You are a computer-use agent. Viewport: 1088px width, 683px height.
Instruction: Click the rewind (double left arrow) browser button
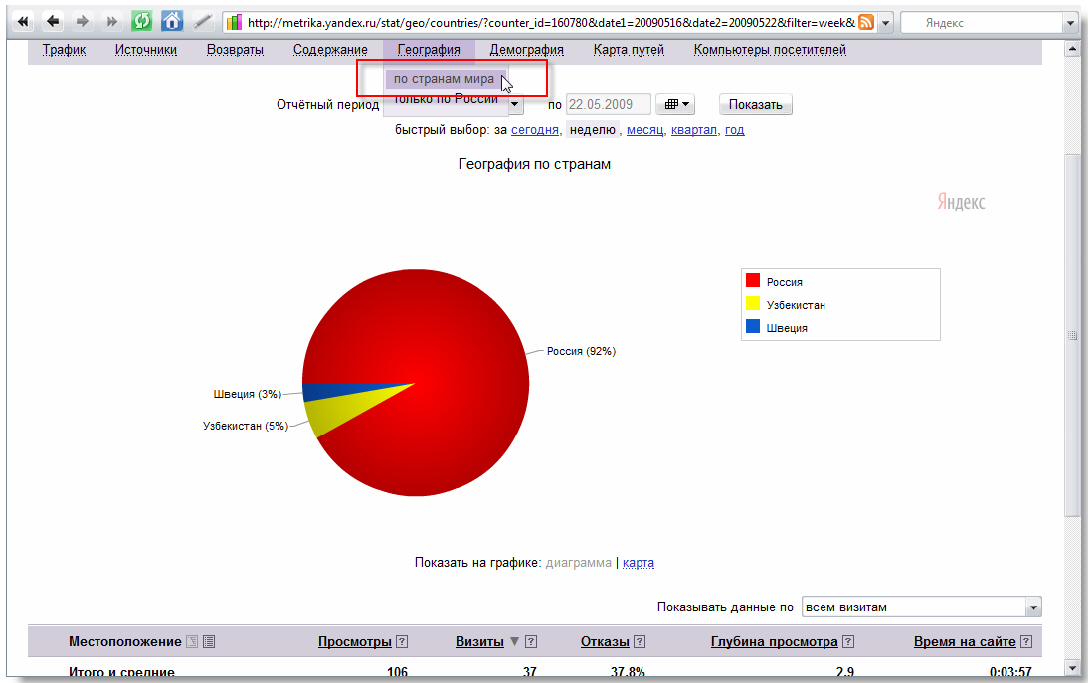(x=23, y=22)
